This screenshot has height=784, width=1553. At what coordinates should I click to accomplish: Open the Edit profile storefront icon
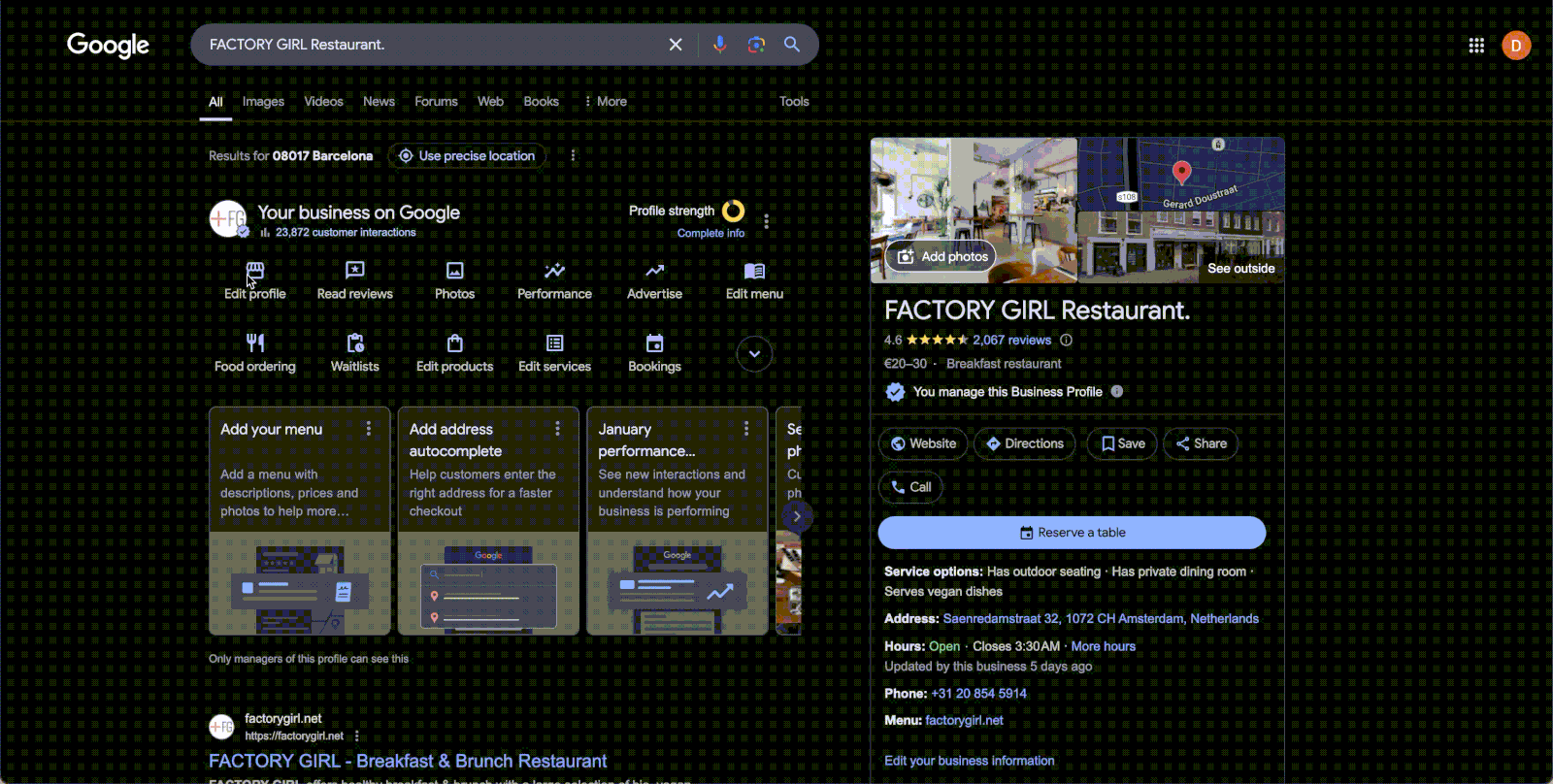[x=255, y=271]
